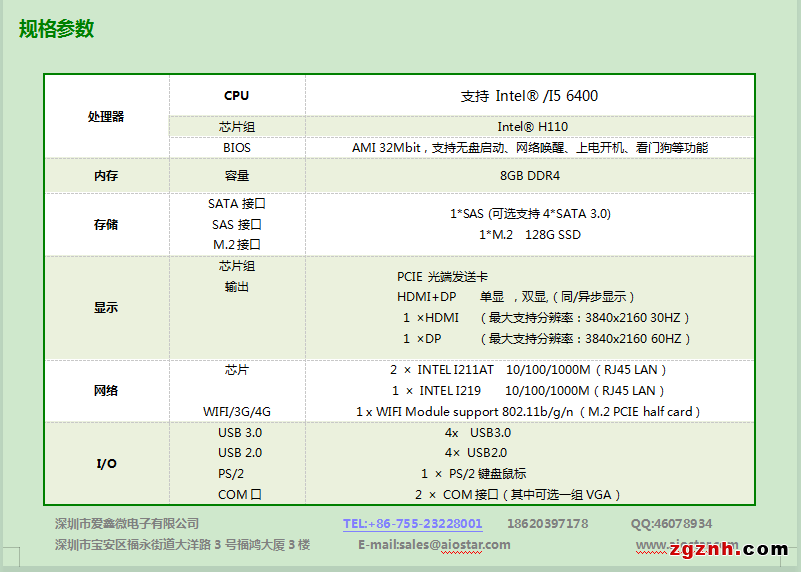This screenshot has height=572, width=801.
Task: Click the 8GB DDR4 value
Action: [x=530, y=176]
